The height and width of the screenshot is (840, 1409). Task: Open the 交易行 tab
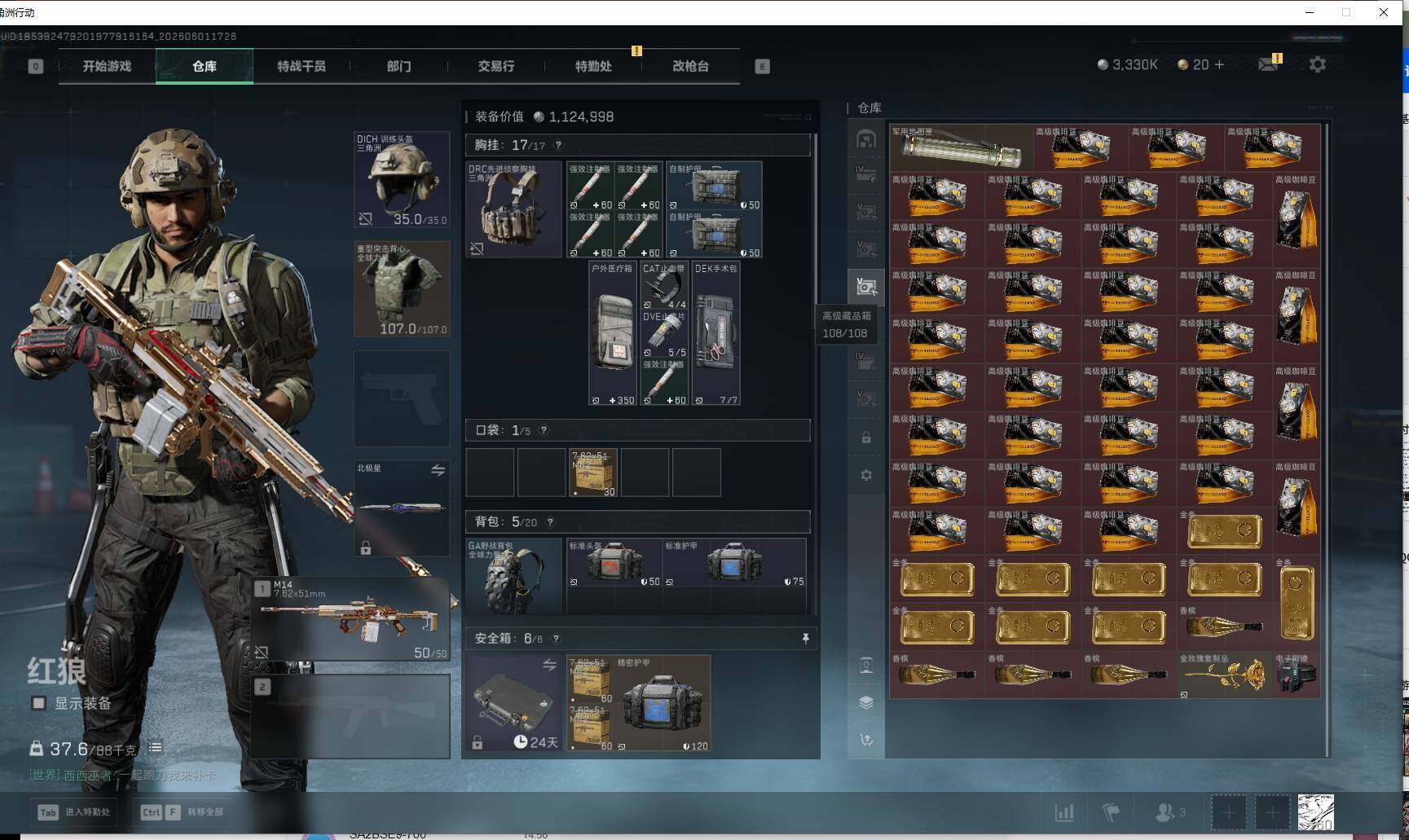pyautogui.click(x=495, y=66)
